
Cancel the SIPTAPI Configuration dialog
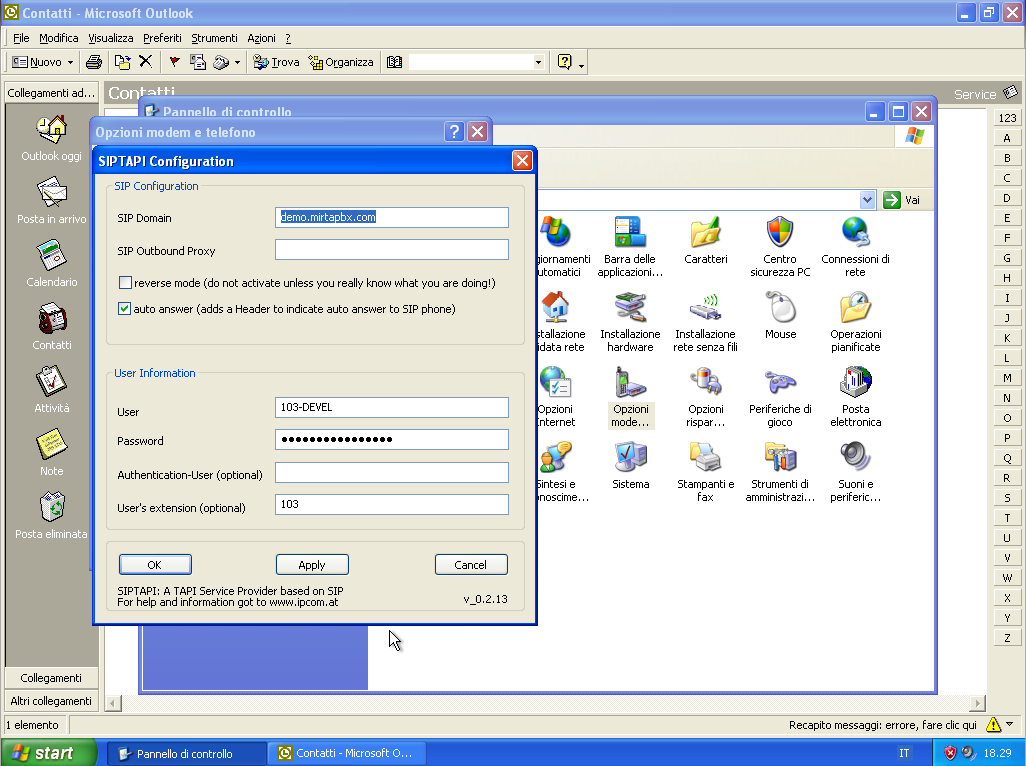tap(471, 565)
